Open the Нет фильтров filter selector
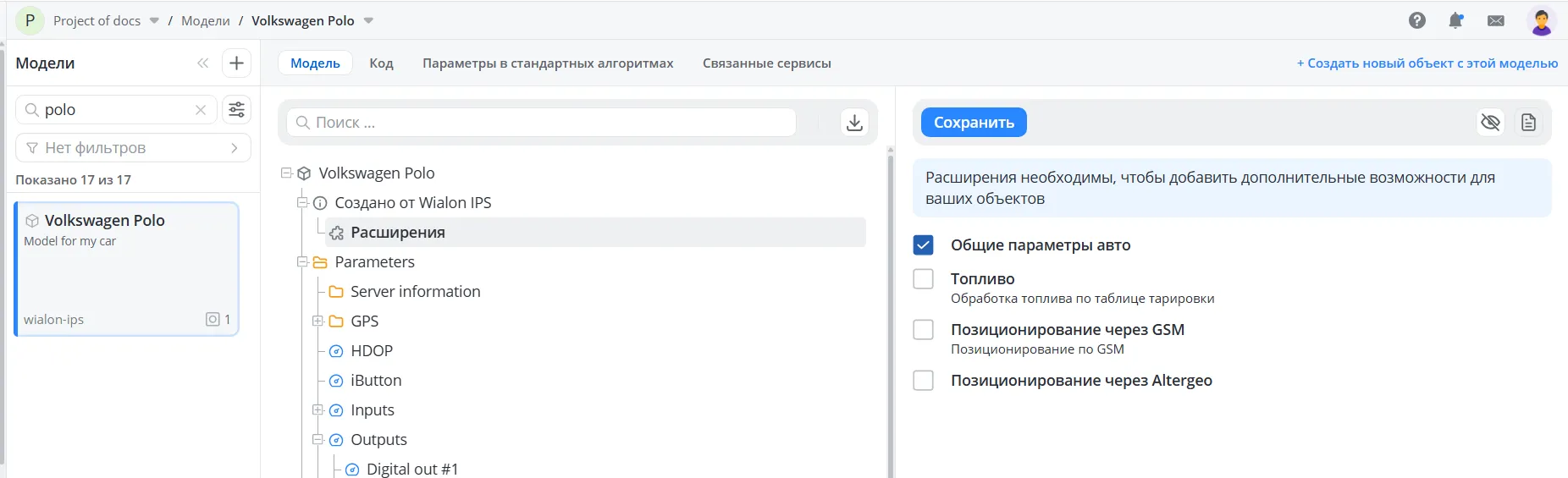 (133, 148)
